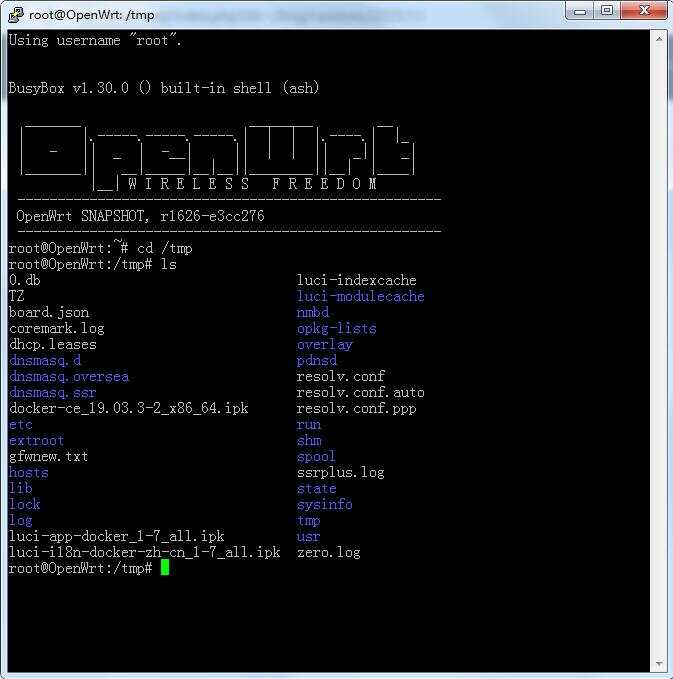Click the hosts directory entry
673x679 pixels.
coord(29,472)
